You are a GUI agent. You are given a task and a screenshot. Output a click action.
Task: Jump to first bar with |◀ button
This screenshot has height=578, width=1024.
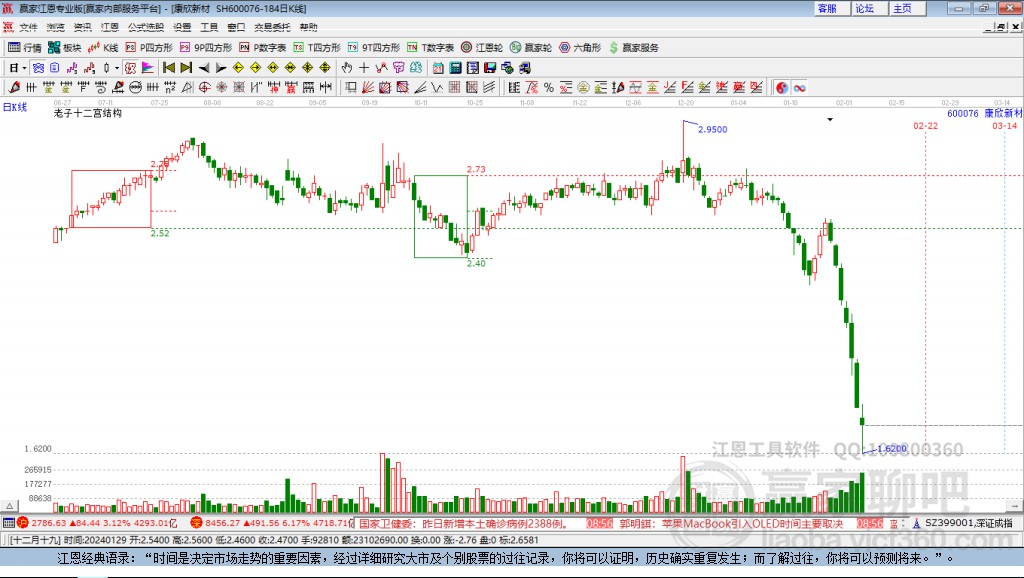[x=168, y=68]
